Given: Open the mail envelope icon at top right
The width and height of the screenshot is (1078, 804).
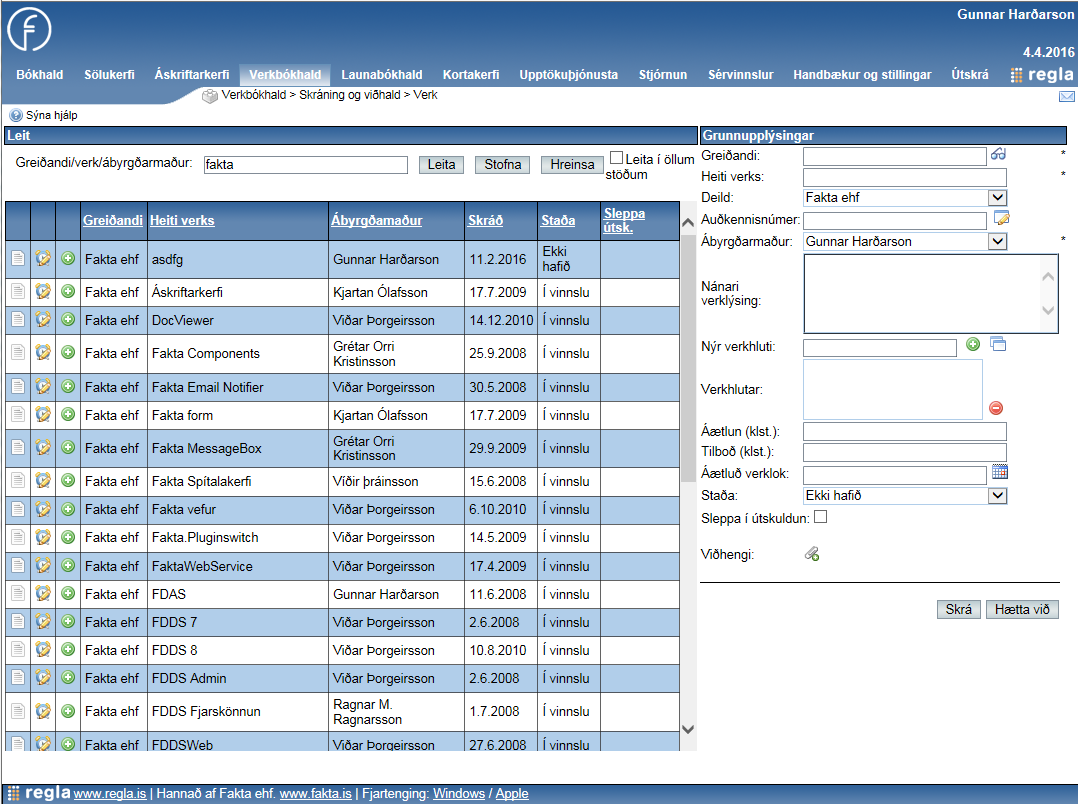Looking at the screenshot, I should click(x=1066, y=97).
